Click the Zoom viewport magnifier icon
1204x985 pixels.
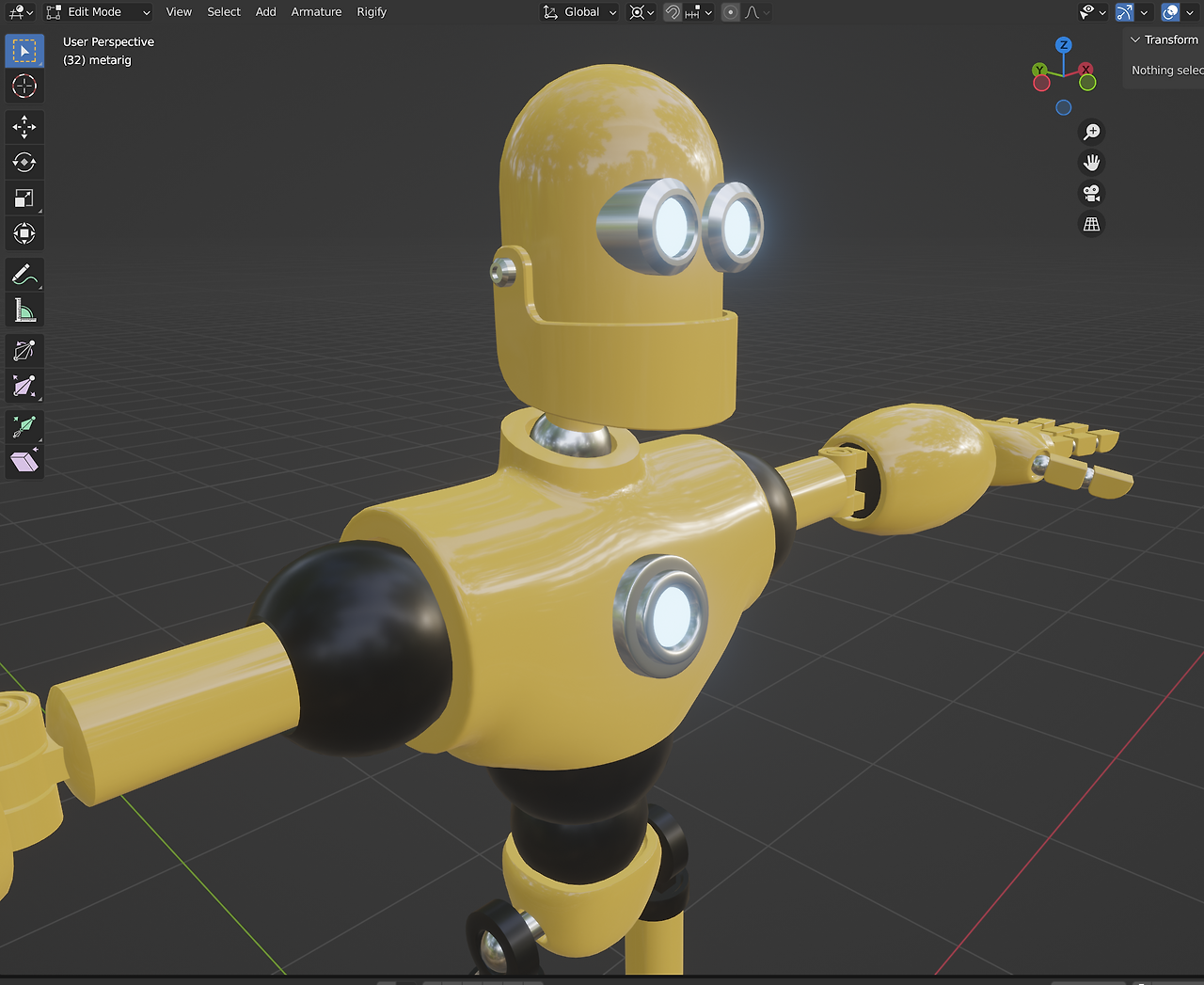pyautogui.click(x=1091, y=132)
